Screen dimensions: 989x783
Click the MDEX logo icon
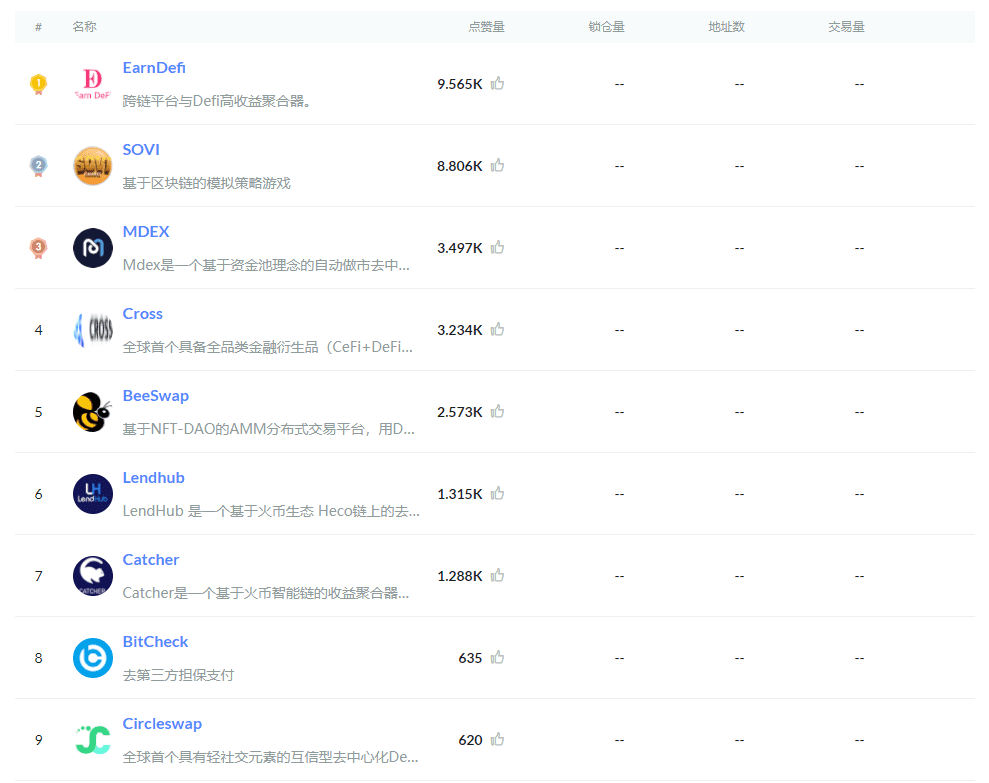click(x=93, y=248)
